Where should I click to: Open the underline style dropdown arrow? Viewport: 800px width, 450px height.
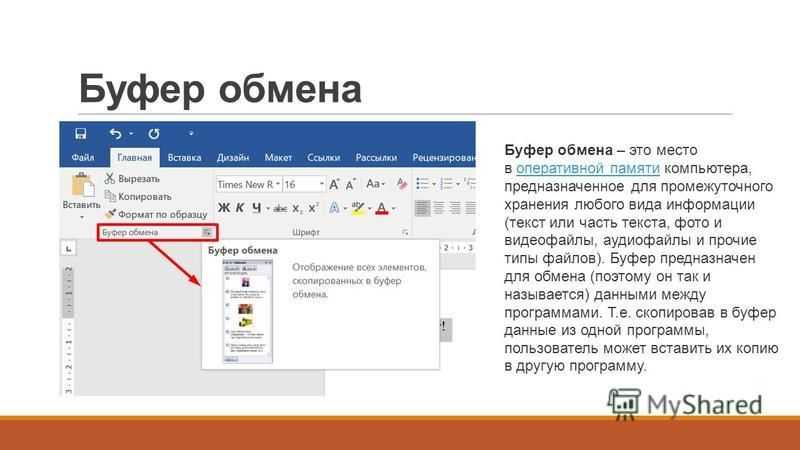pos(267,208)
